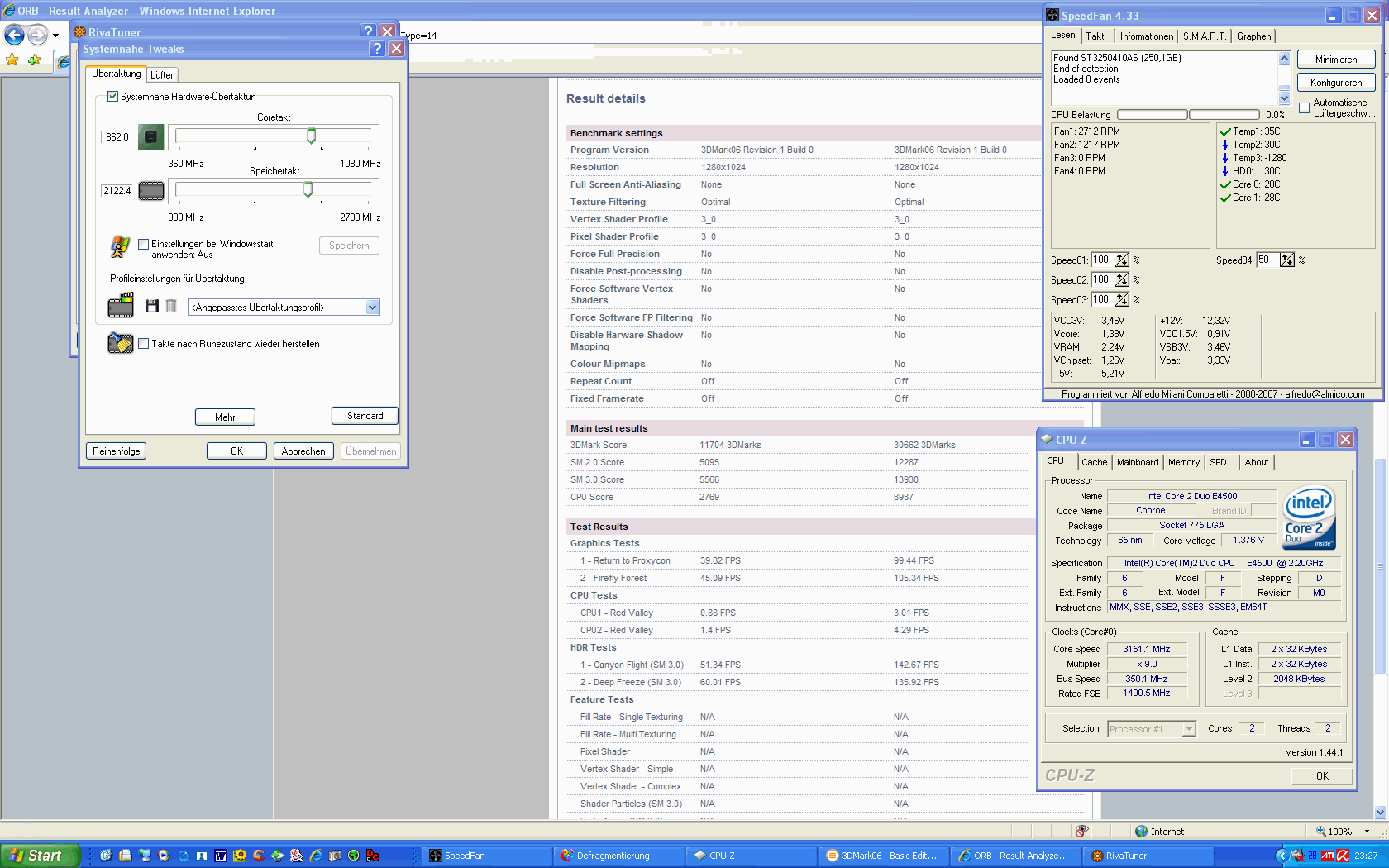Click the GPU chip icon beside Coretakt
The width and height of the screenshot is (1389, 868).
click(150, 136)
